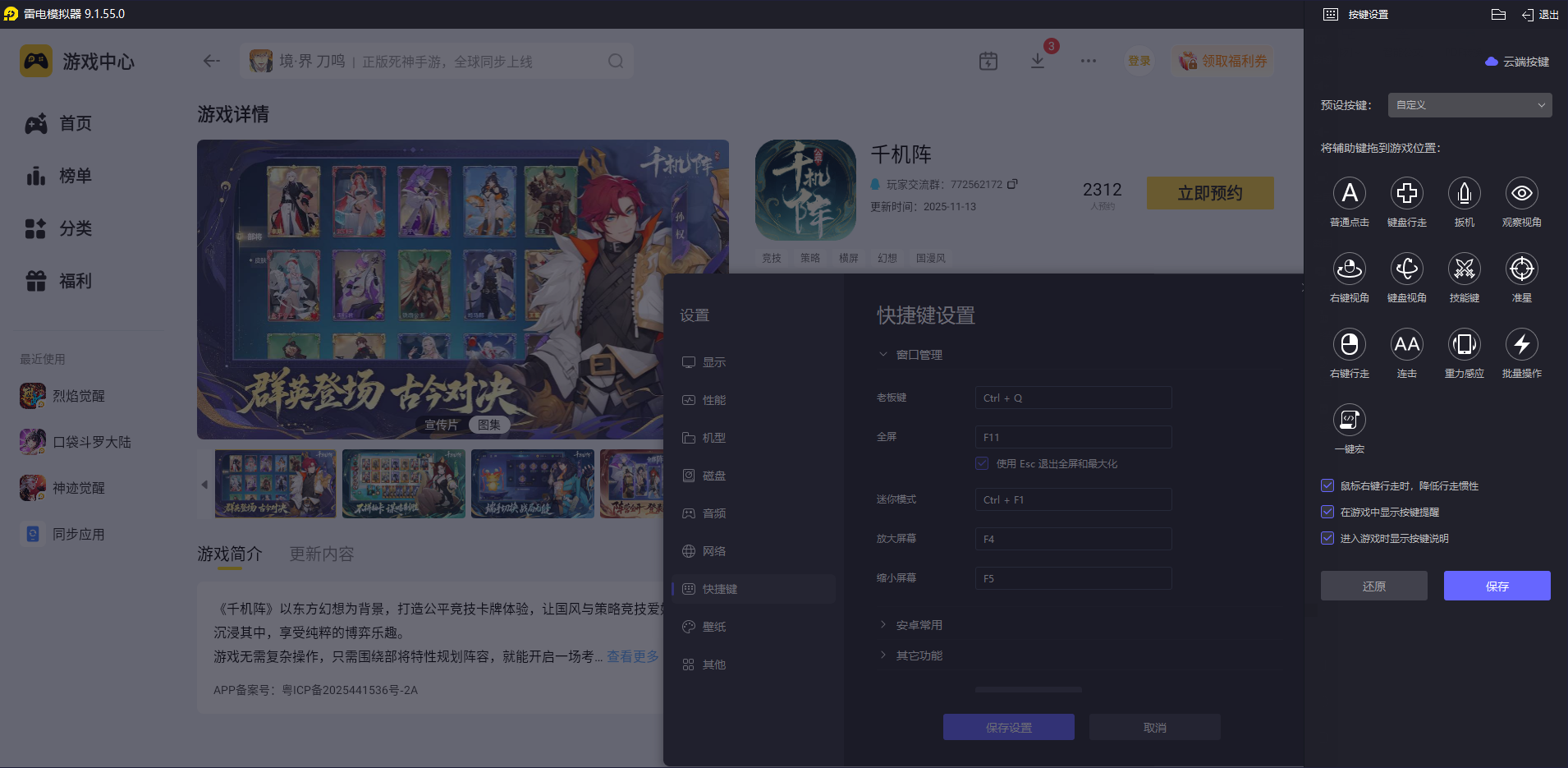Screen dimensions: 1568x768
Task: Select the 观察视角 mapping icon
Action: (x=1522, y=194)
